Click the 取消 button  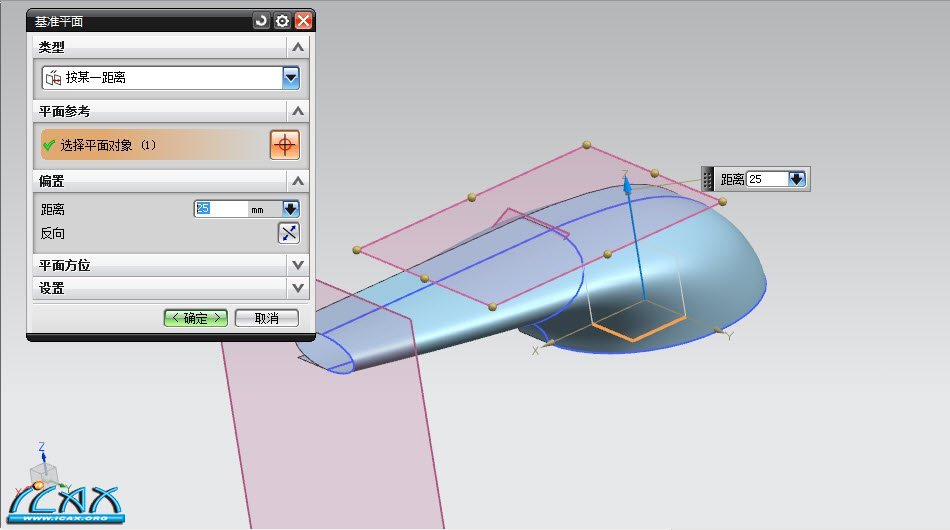click(265, 318)
